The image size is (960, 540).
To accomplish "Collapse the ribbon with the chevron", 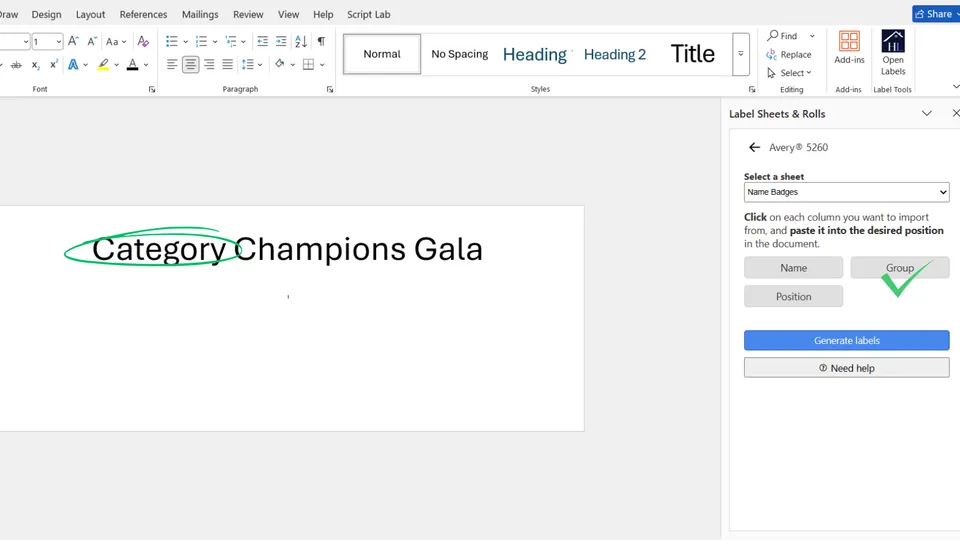I will [x=956, y=87].
